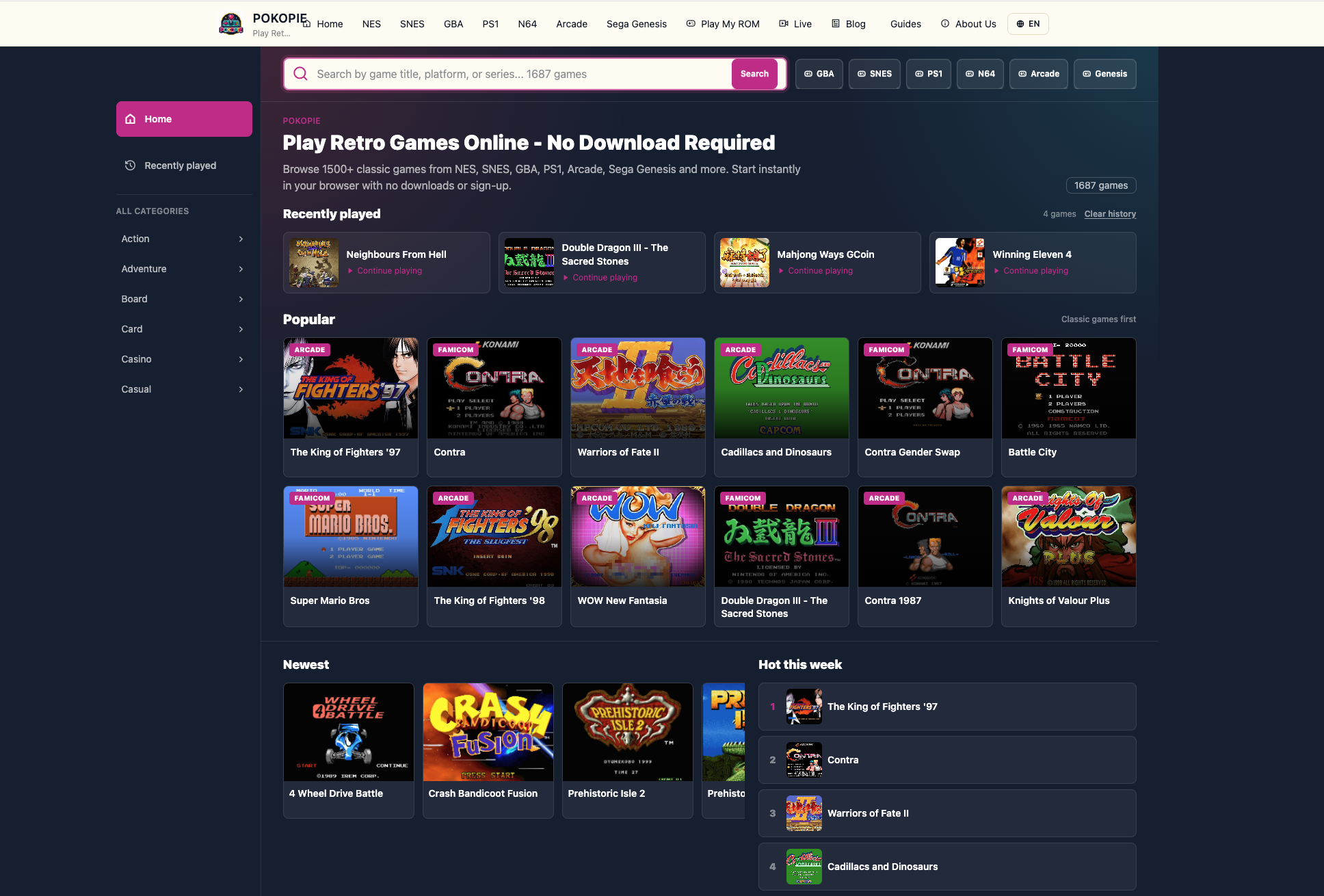Click the gamepad icon on SNES chip
The width and height of the screenshot is (1324, 896).
(862, 74)
